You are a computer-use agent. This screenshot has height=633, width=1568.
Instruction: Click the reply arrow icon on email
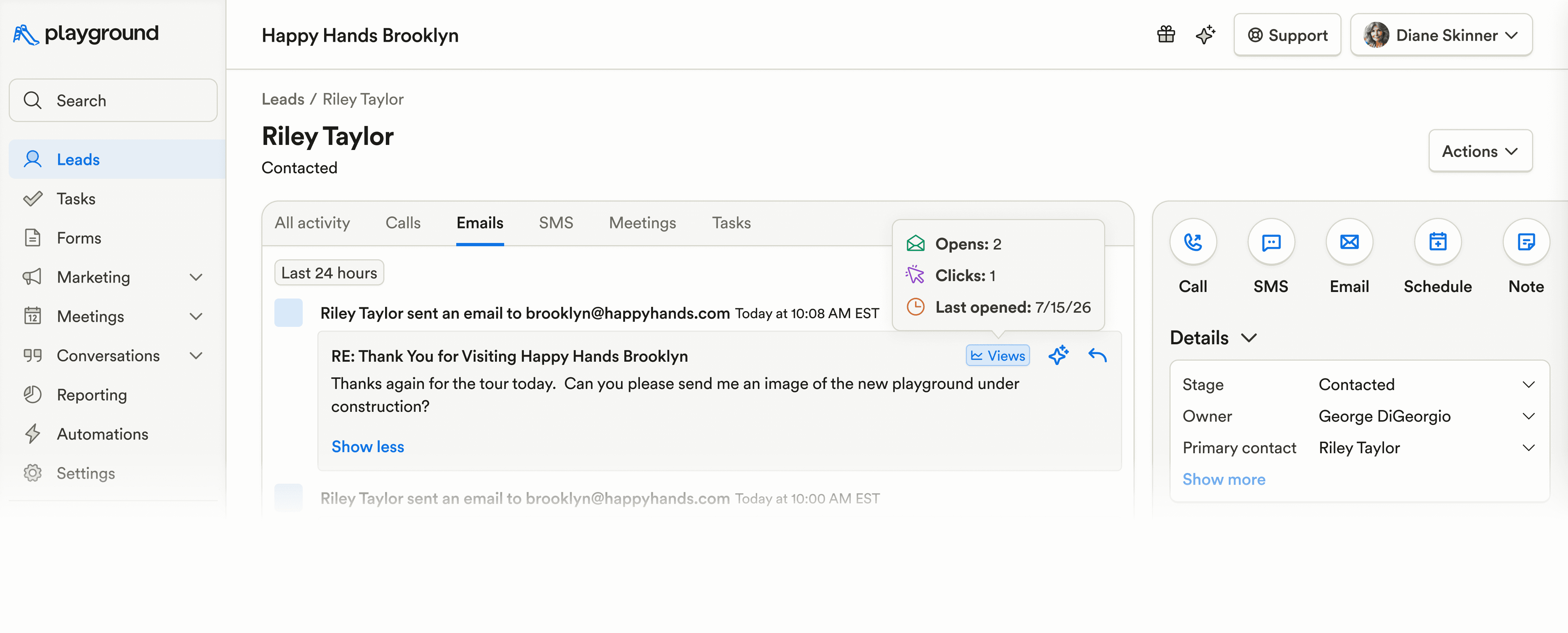tap(1098, 355)
